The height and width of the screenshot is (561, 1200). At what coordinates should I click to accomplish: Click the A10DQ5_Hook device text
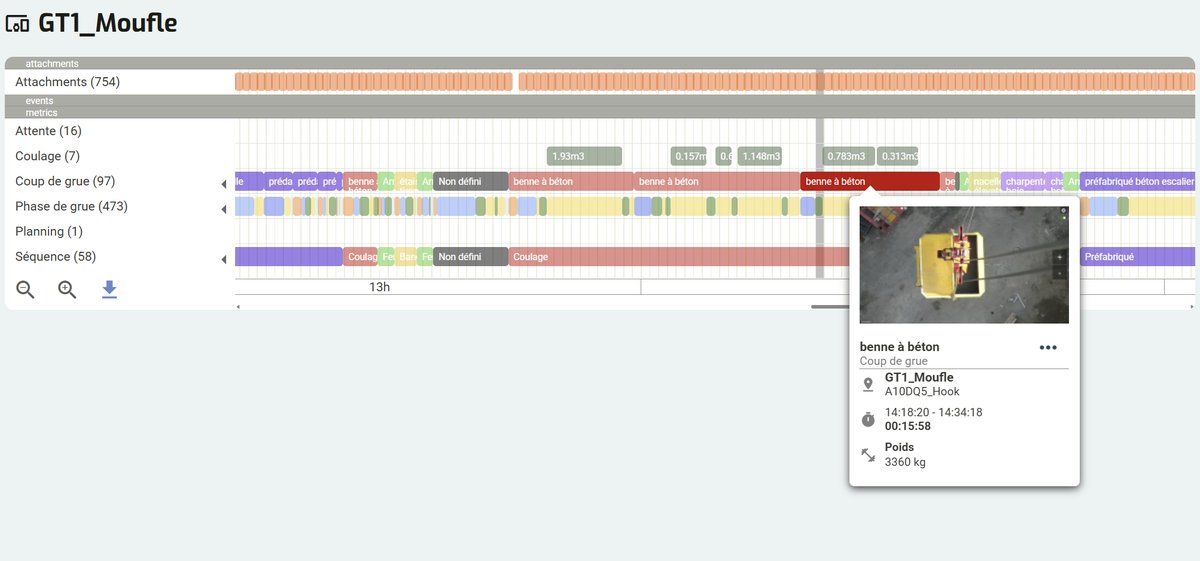[922, 392]
